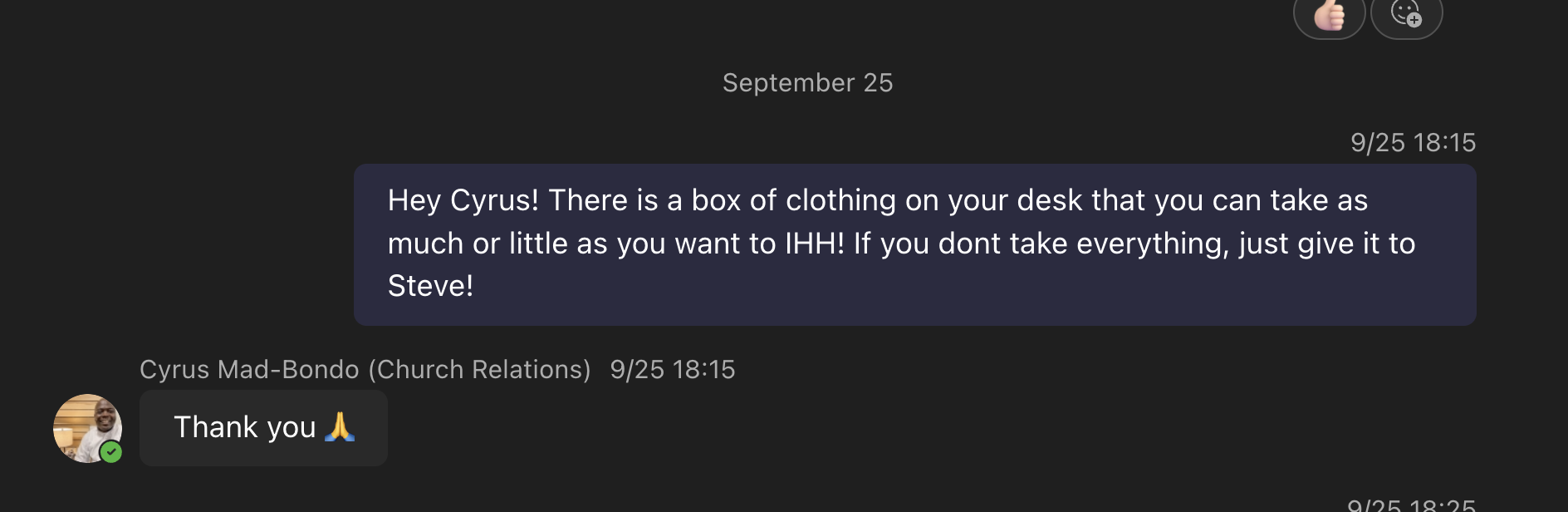Click the Church Relations department label
1568x512 pixels.
coord(479,370)
